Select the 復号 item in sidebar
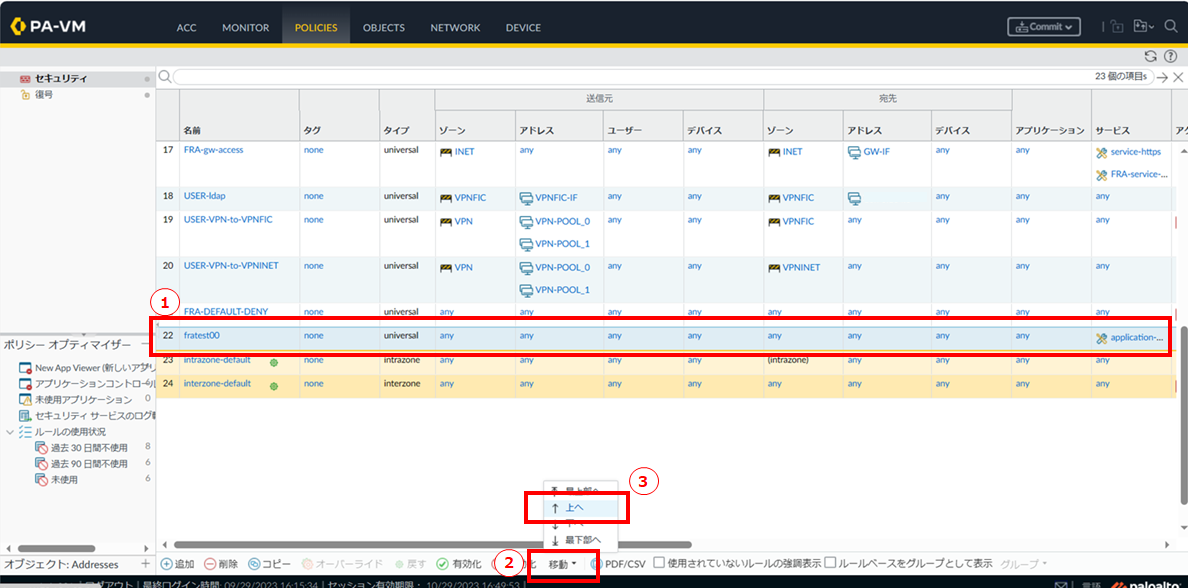 (x=44, y=94)
